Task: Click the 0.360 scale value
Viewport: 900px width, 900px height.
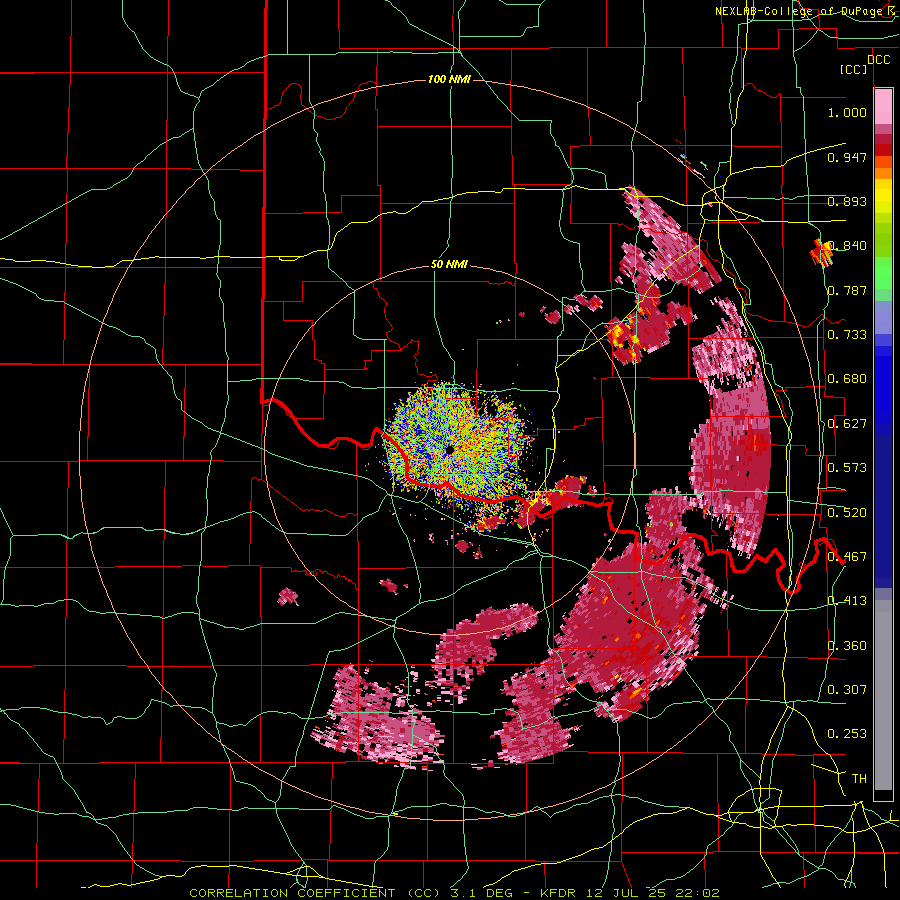Action: [847, 646]
